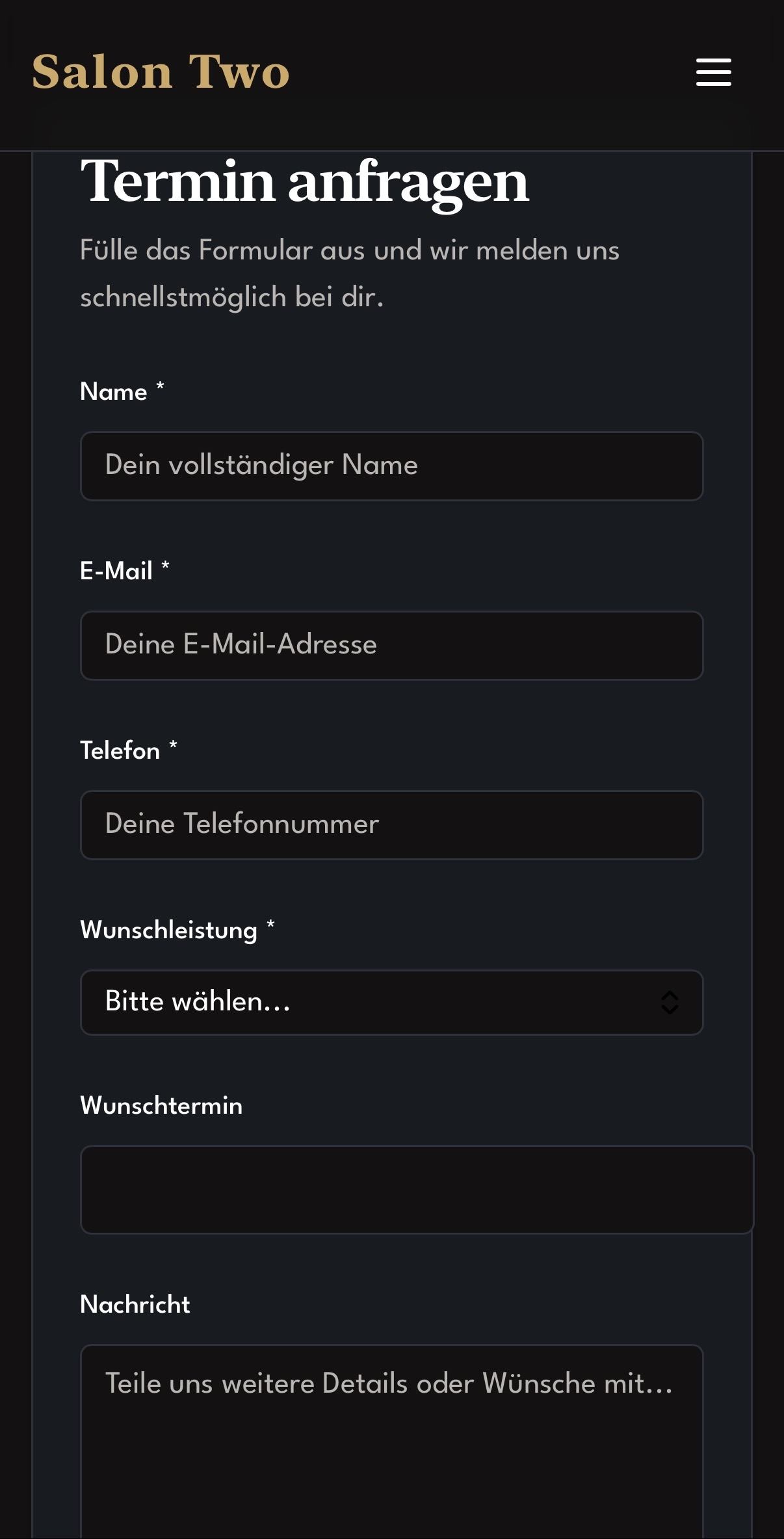Click the "Wunschtermin" label text
This screenshot has height=1539, width=784.
pyautogui.click(x=161, y=1106)
